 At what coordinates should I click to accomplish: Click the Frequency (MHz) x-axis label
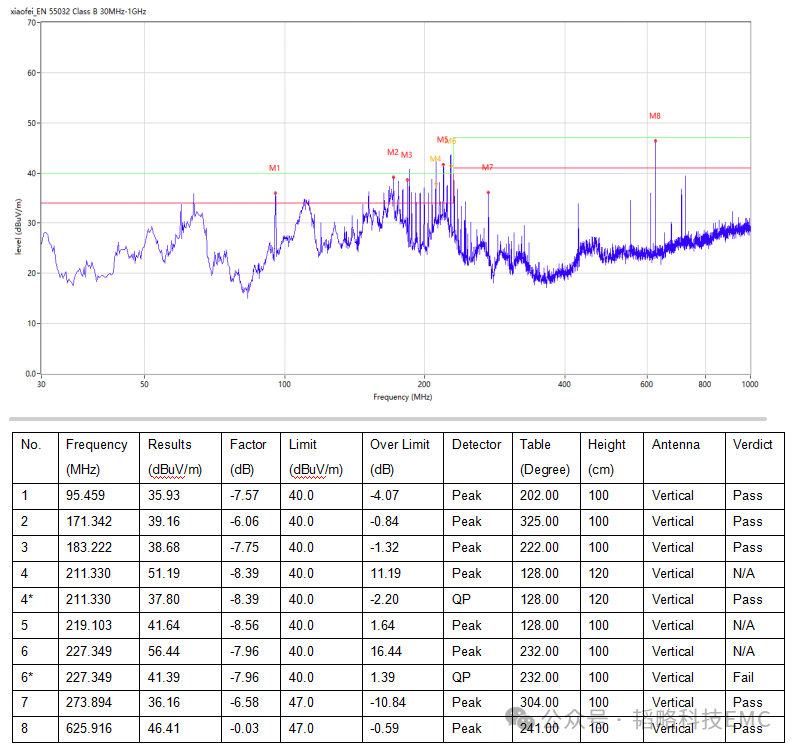point(402,397)
